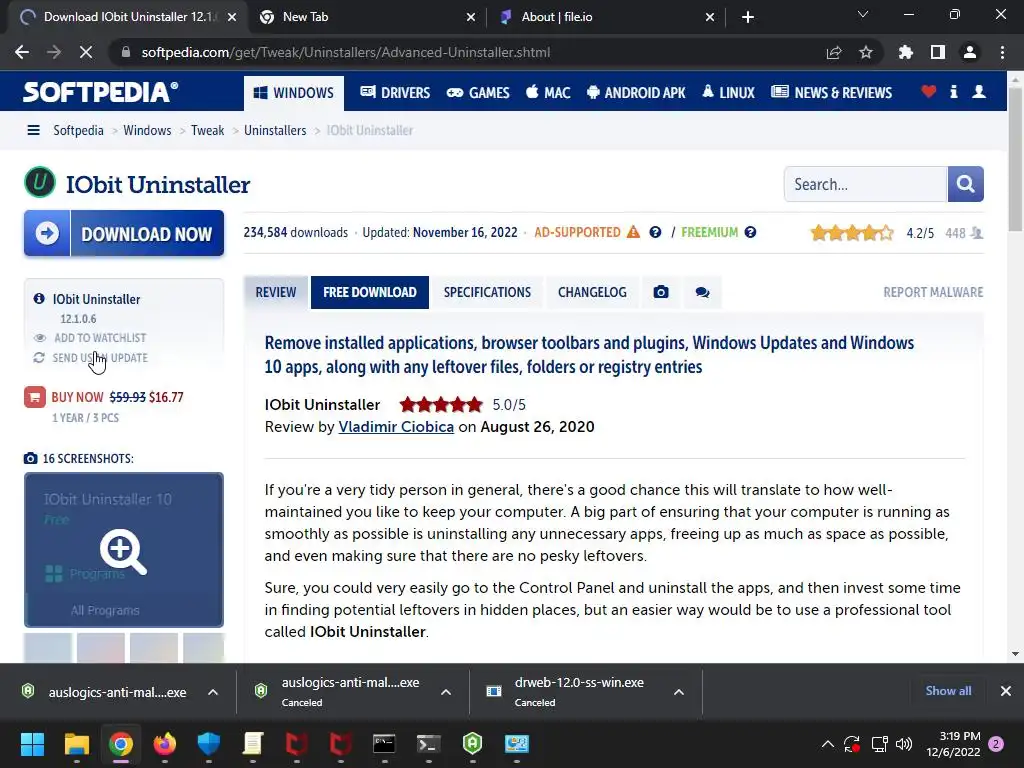Click the Download Now button
This screenshot has height=768, width=1024.
point(124,233)
